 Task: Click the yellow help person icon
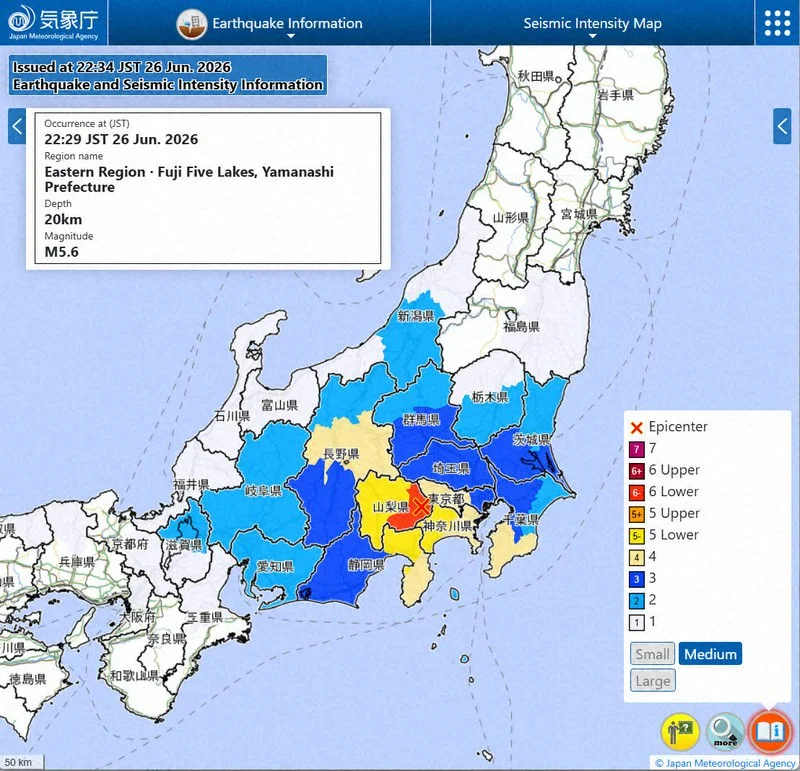coord(680,732)
